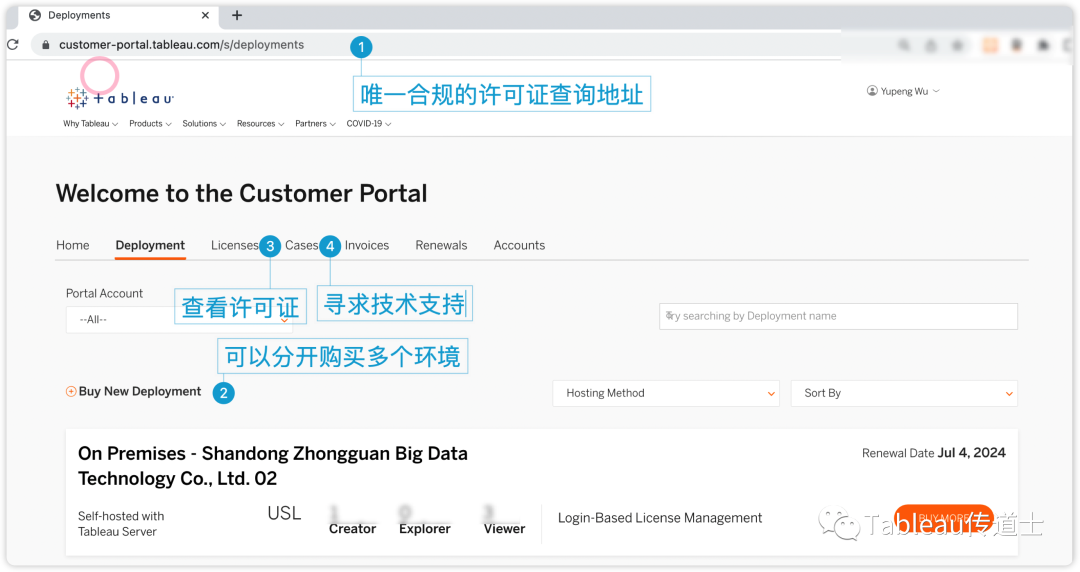Close the Deployments browser tab
Image resolution: width=1080 pixels, height=572 pixels.
click(x=205, y=15)
